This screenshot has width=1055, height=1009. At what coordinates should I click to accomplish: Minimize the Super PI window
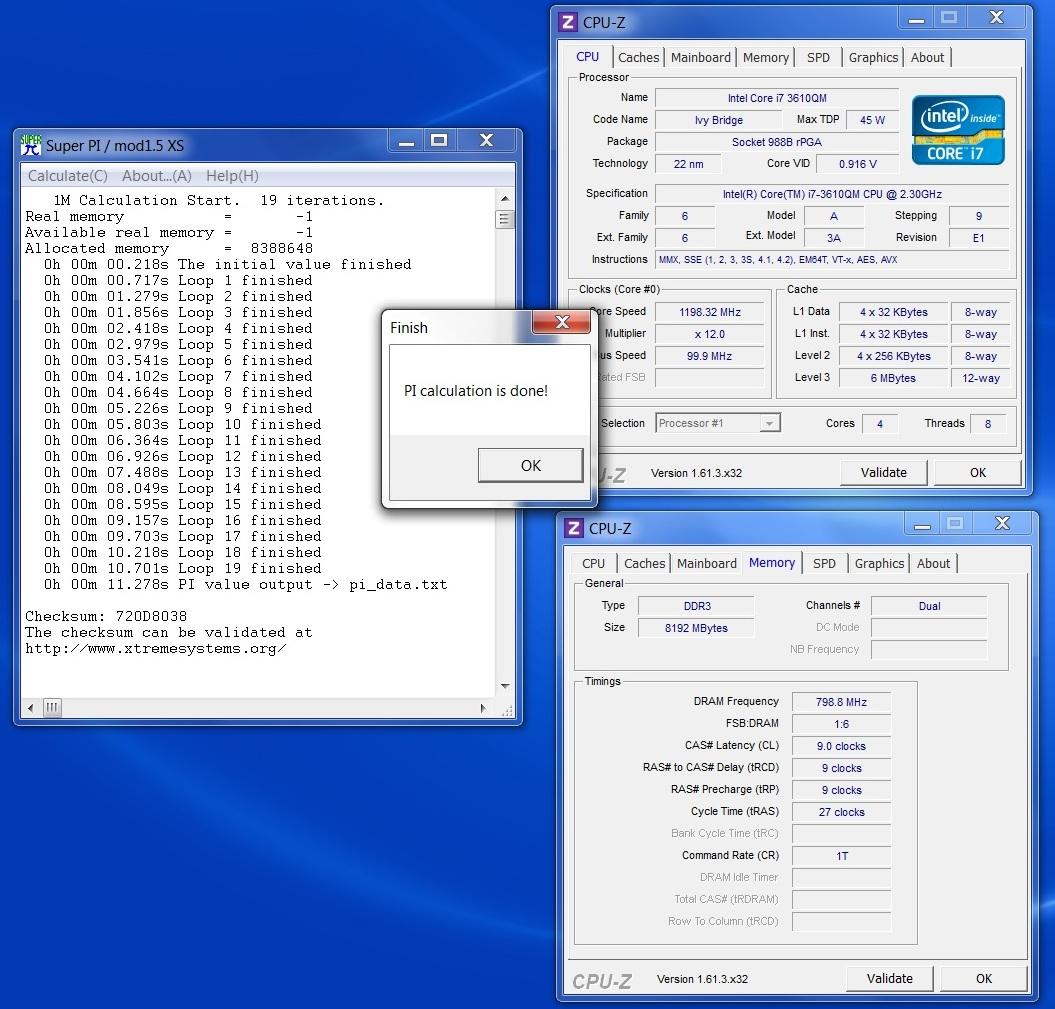(x=406, y=141)
